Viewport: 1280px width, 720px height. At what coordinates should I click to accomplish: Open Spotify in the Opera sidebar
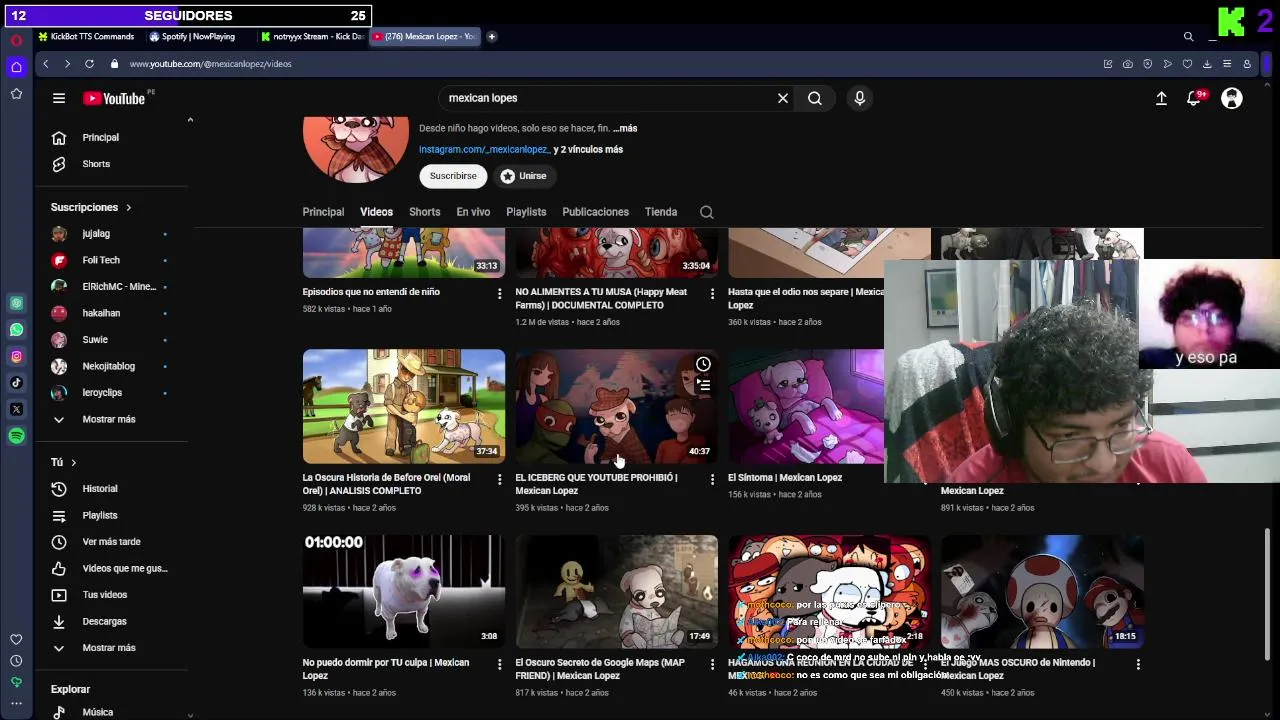pos(16,436)
